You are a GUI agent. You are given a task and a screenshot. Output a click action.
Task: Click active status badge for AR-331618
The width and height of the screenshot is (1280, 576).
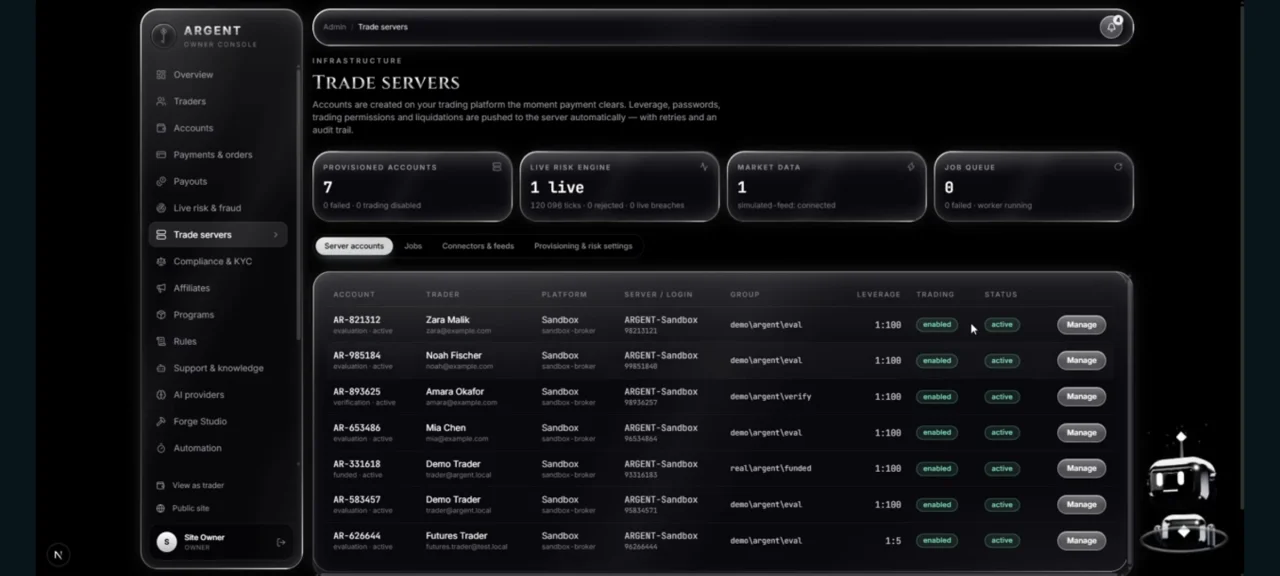tap(1002, 468)
